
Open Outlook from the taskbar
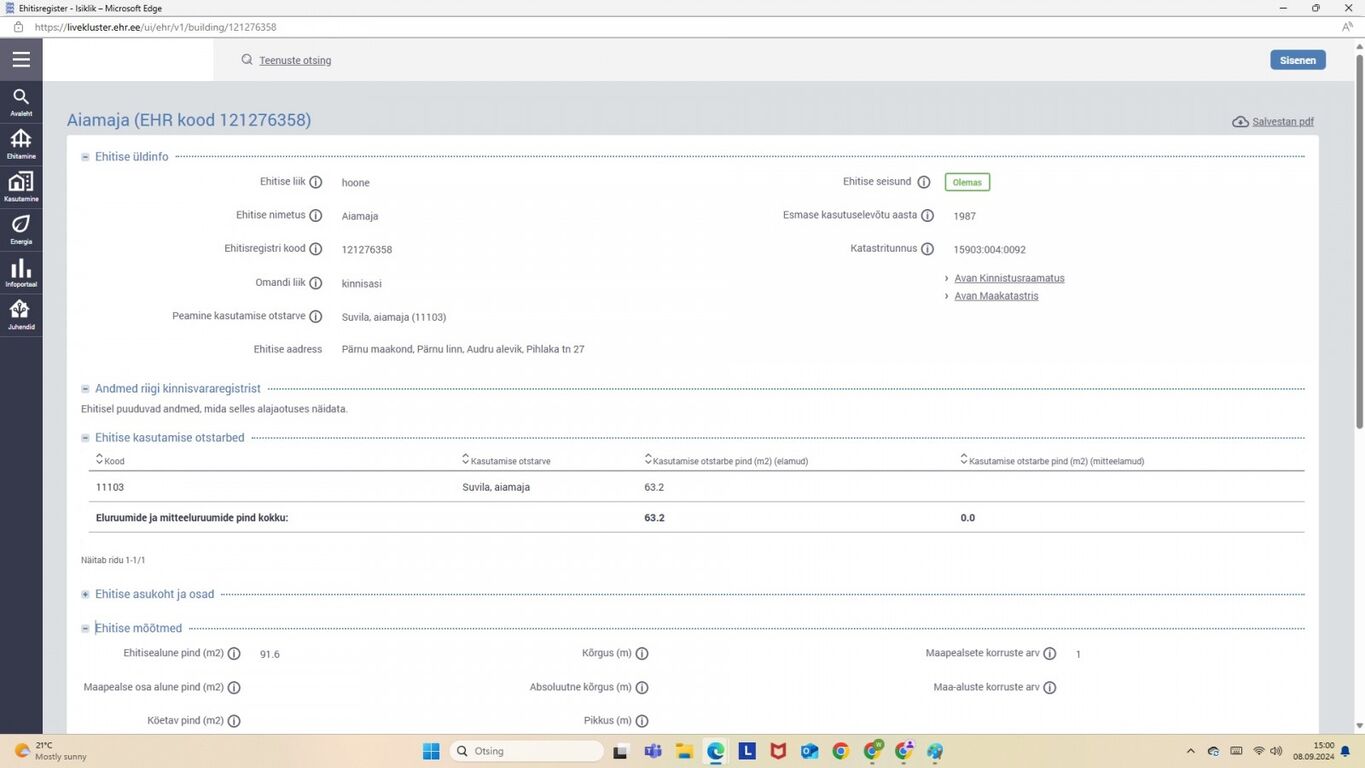click(809, 751)
